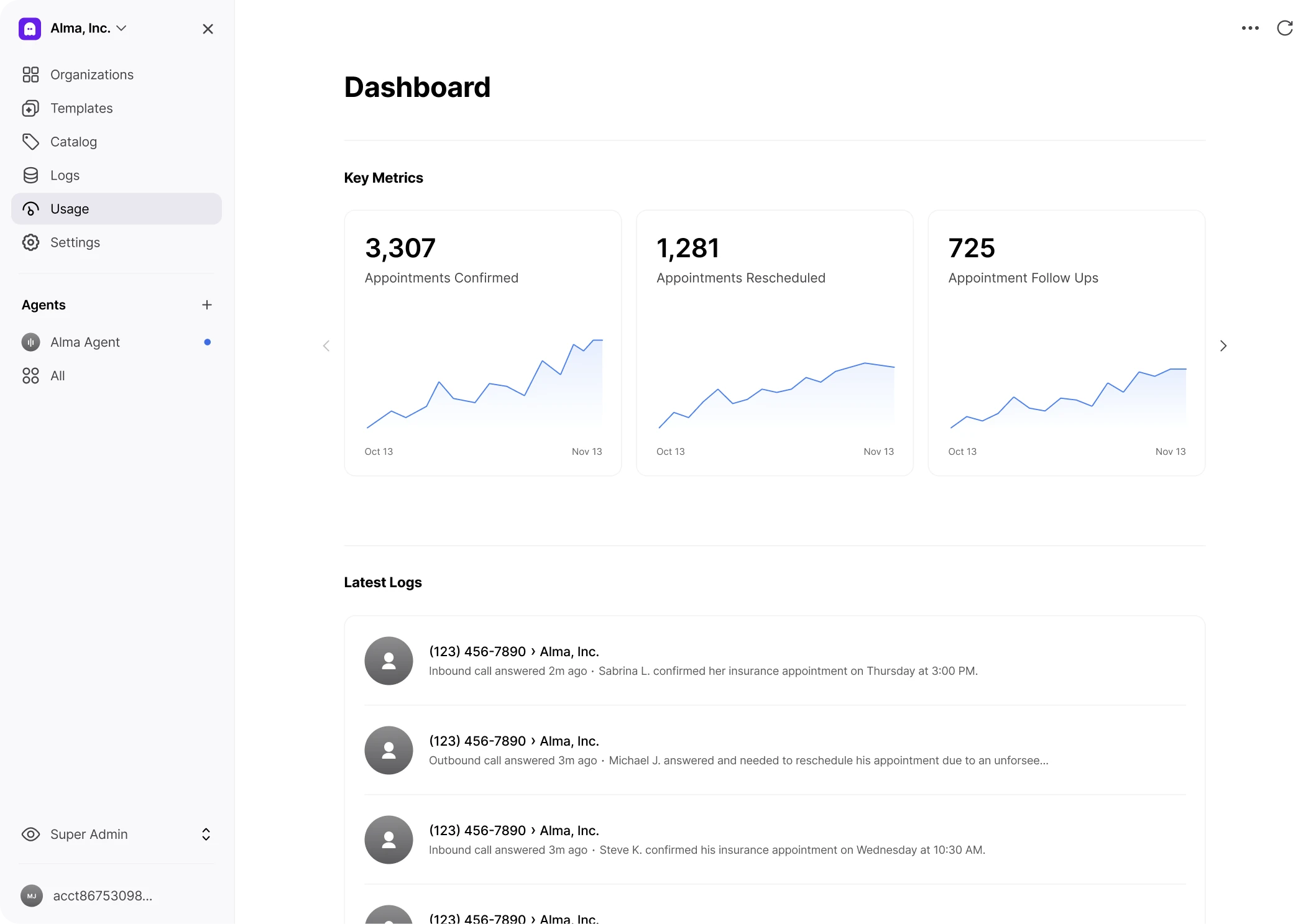Open the Appointments Confirmed metric card
The image size is (1316, 924).
pos(483,343)
